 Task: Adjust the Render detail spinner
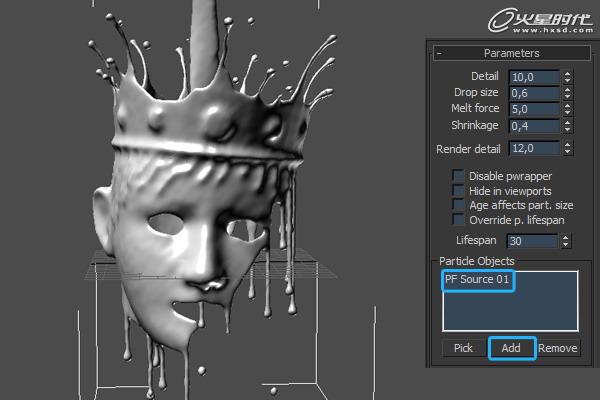567,149
